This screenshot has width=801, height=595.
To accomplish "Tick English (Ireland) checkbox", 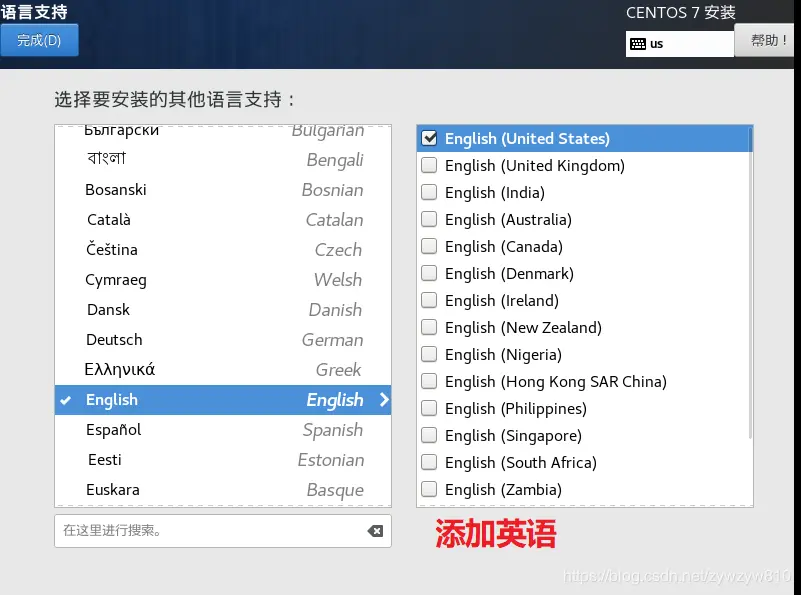I will tap(429, 300).
